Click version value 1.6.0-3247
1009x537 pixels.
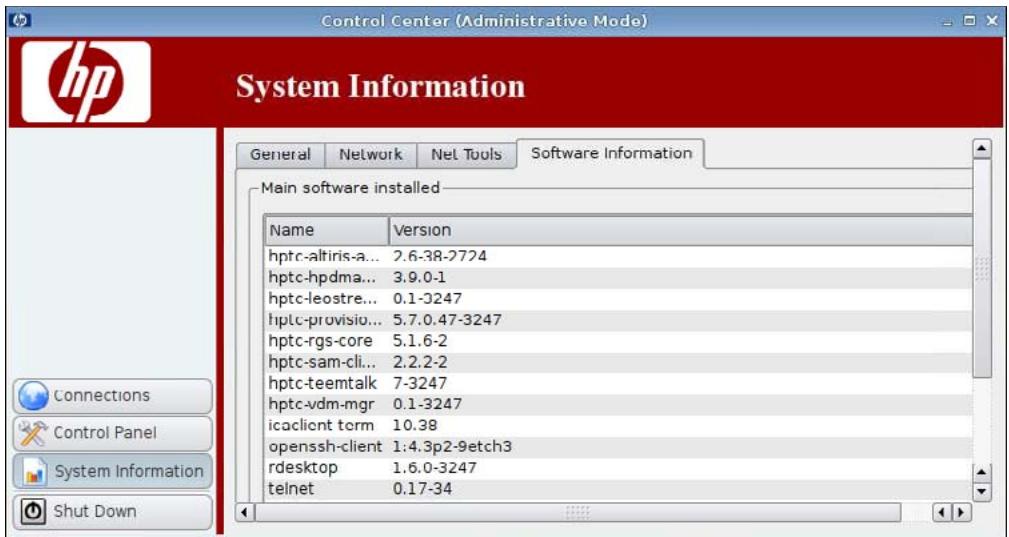[434, 468]
